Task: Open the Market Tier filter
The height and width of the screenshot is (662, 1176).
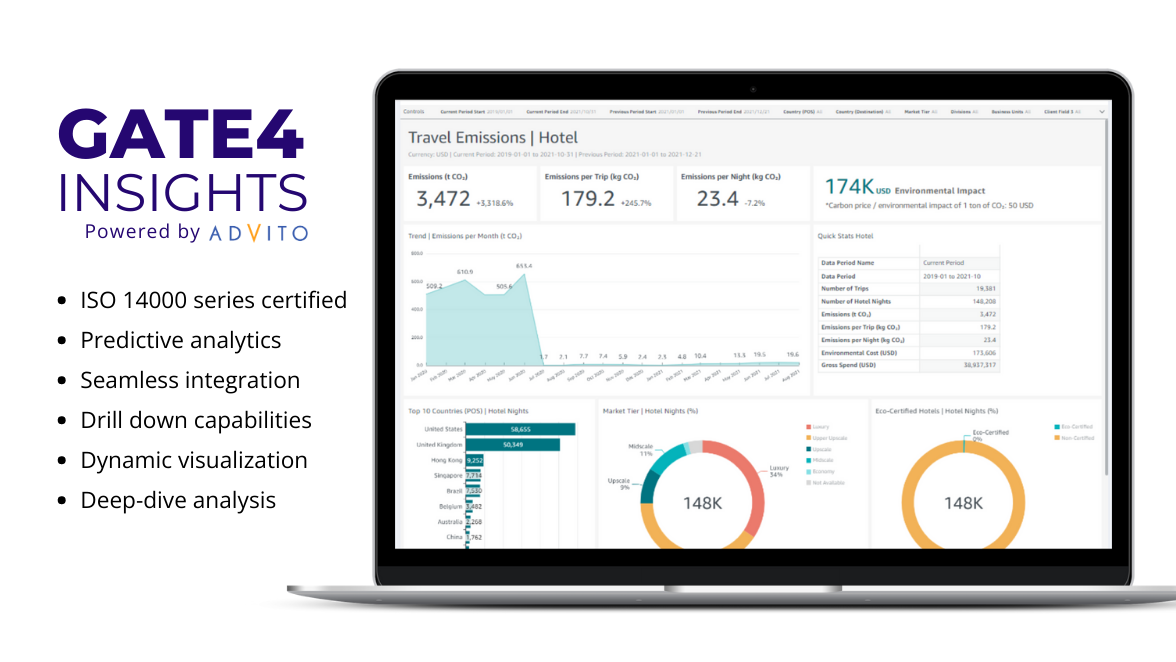Action: click(921, 112)
